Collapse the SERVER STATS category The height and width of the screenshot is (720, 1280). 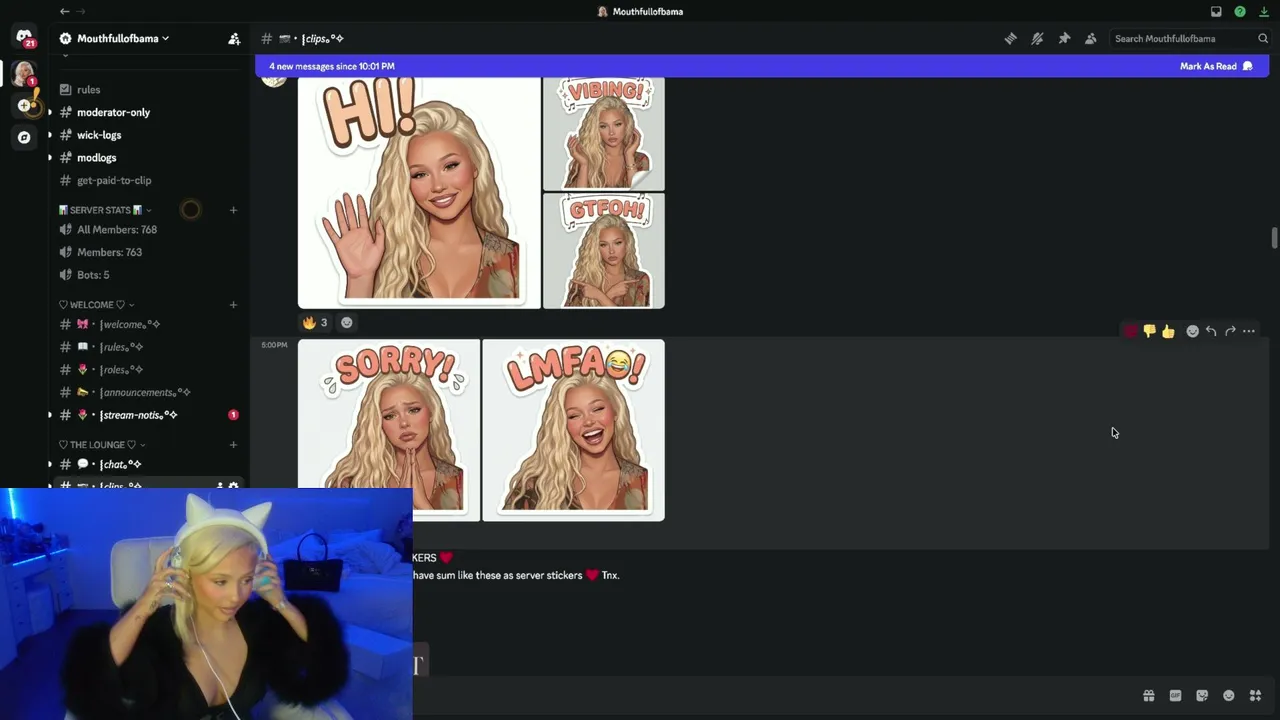[105, 210]
